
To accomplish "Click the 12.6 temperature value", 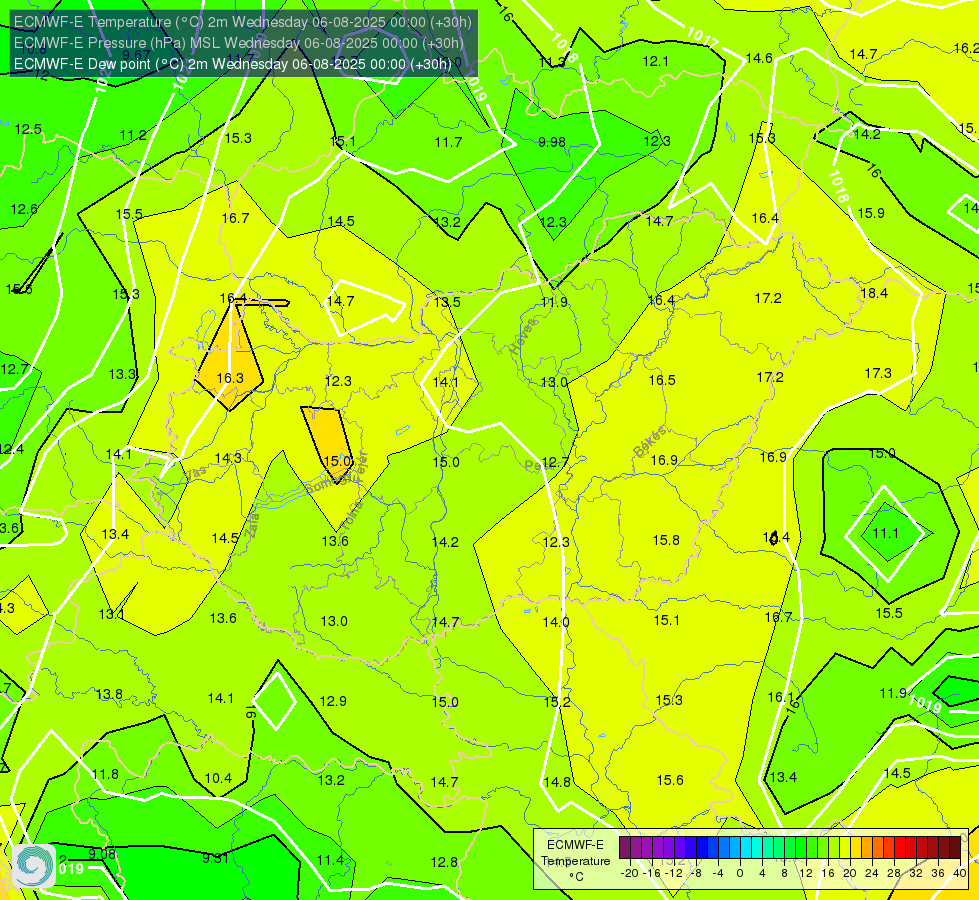I will 24,209.
